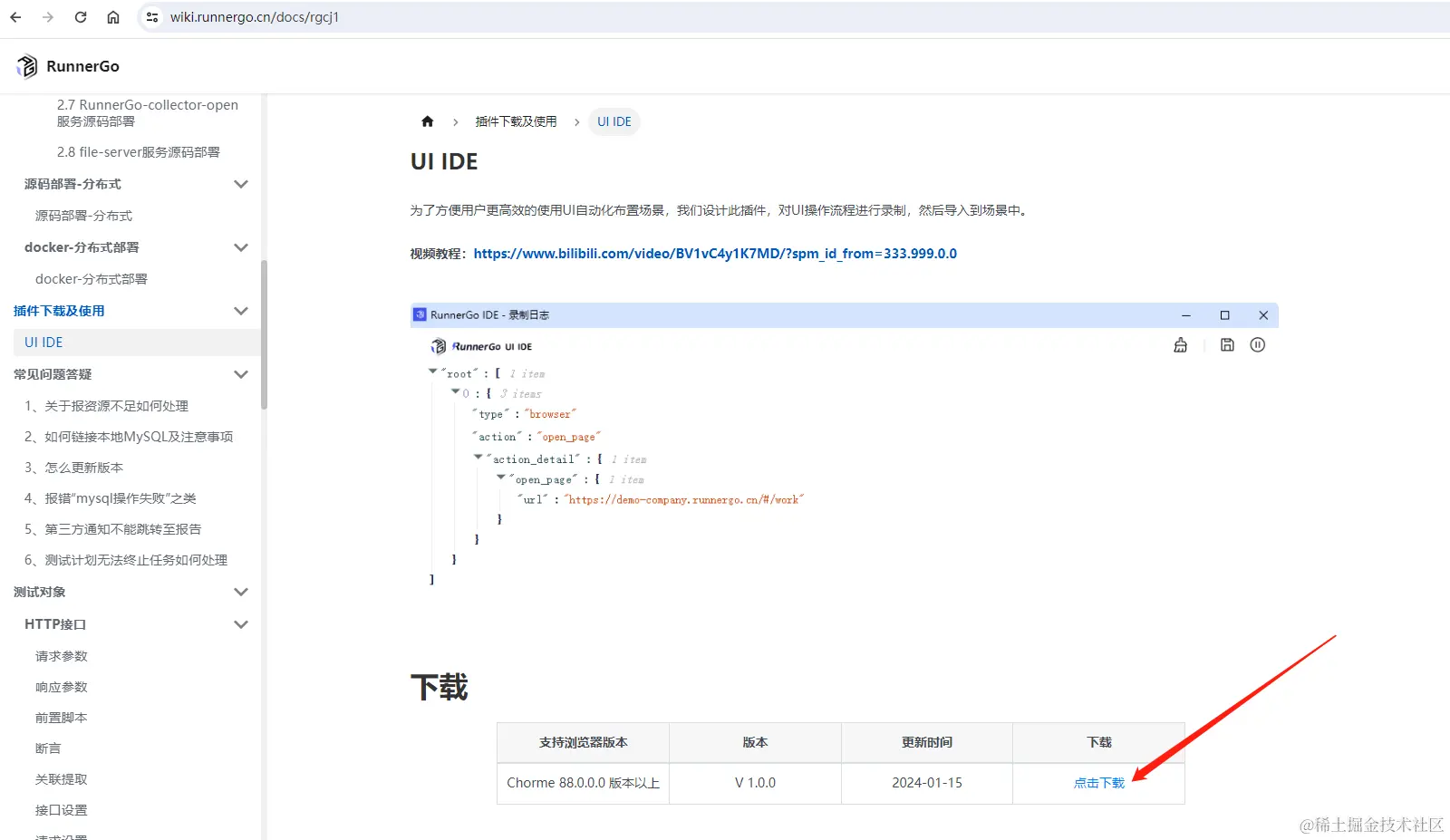Open the 前置脚本 sidebar page
The image size is (1450, 840).
(x=62, y=718)
